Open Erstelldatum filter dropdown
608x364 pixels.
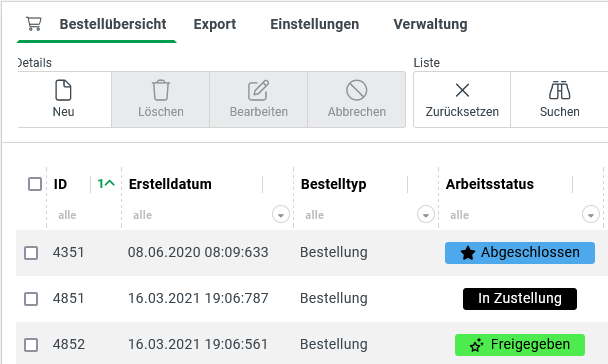(x=281, y=214)
